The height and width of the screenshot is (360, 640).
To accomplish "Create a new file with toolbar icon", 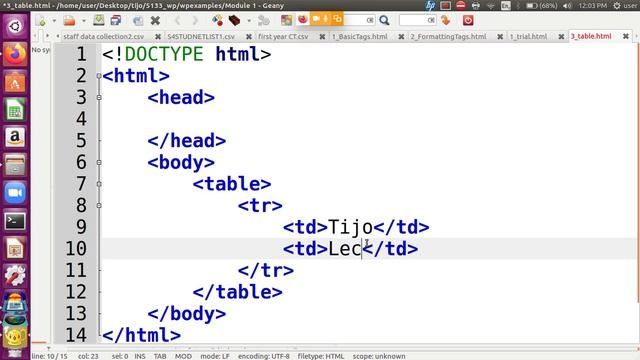I will point(40,20).
